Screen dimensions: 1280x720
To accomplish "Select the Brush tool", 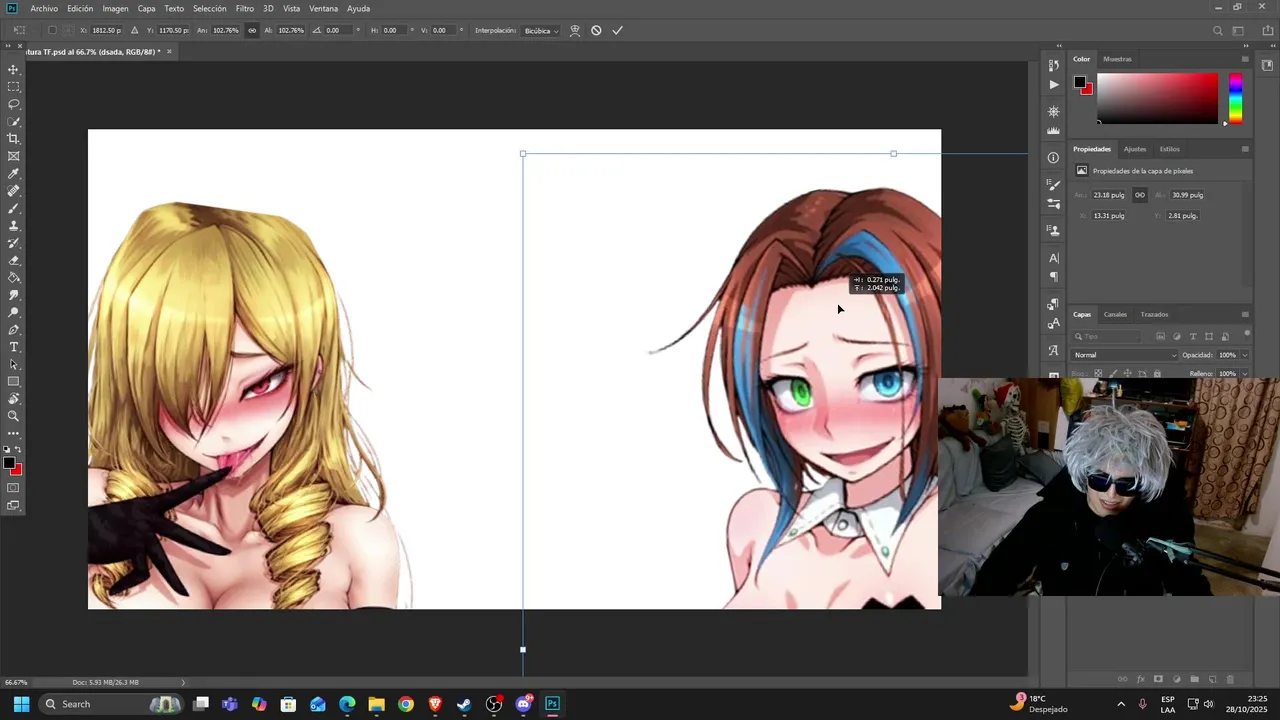I will pos(14,208).
